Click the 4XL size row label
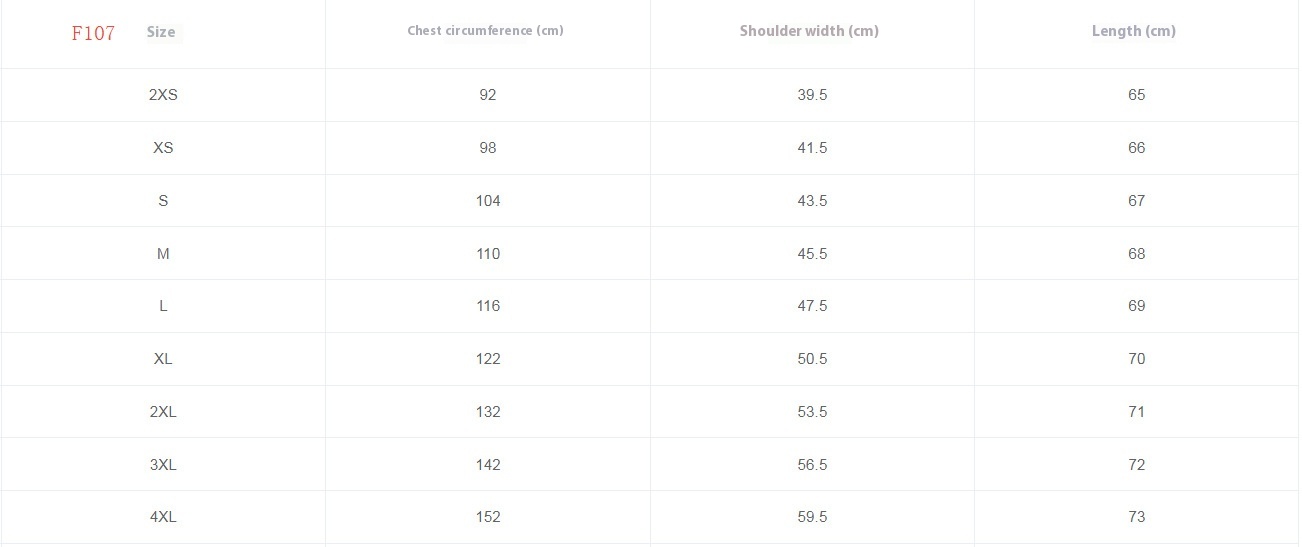Viewport: 1302px width, 547px height. pyautogui.click(x=163, y=517)
